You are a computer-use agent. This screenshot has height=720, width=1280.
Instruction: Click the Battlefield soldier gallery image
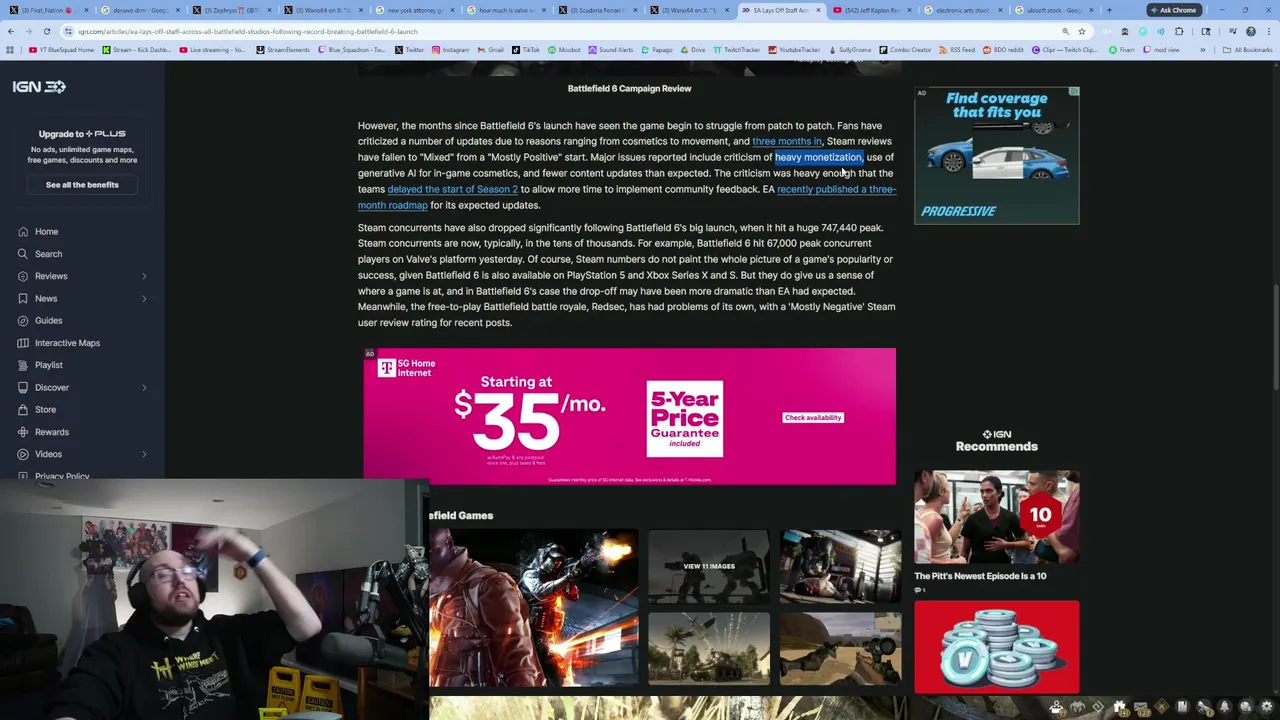(x=534, y=608)
